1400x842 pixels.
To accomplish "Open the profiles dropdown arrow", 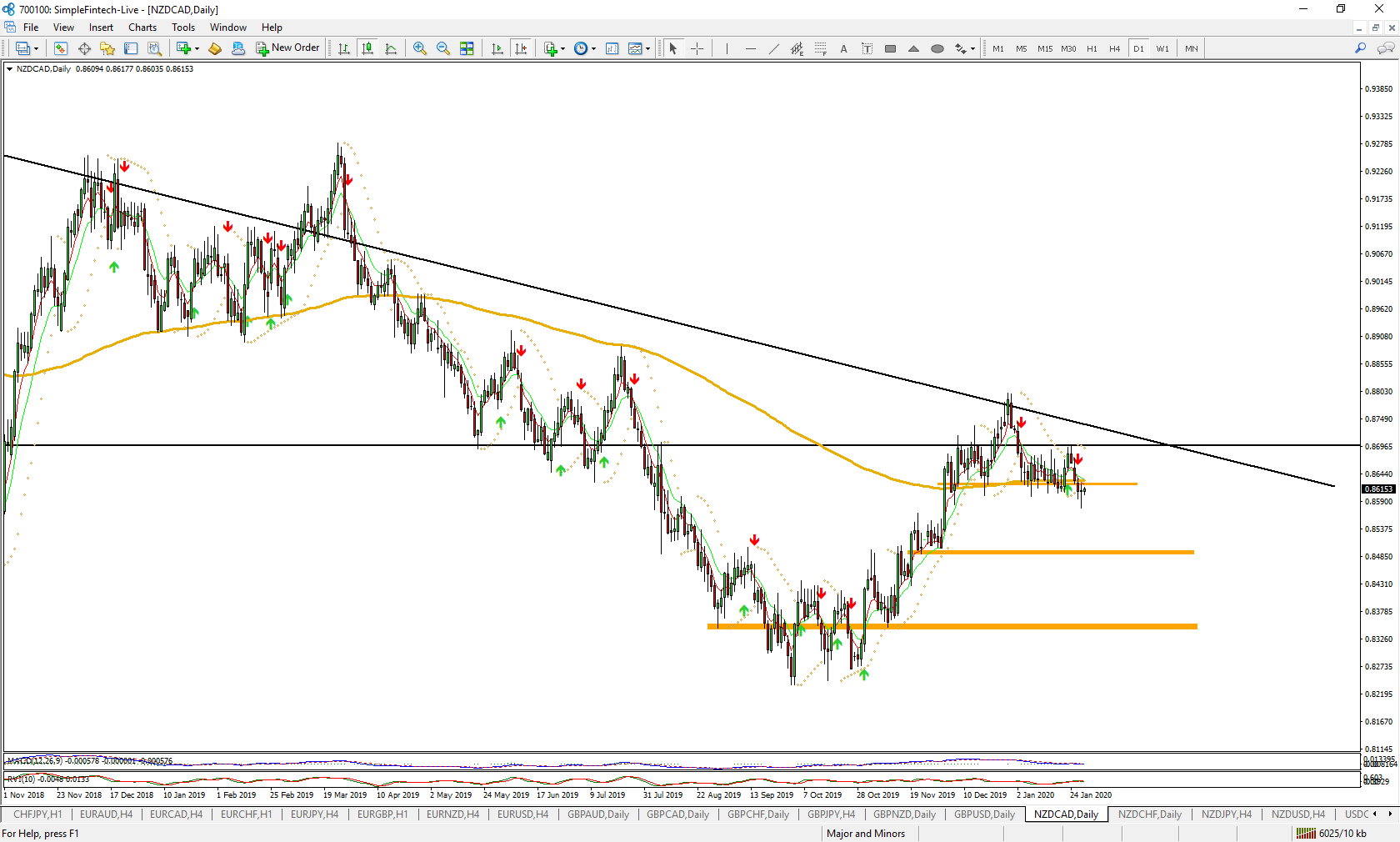I will click(x=36, y=48).
